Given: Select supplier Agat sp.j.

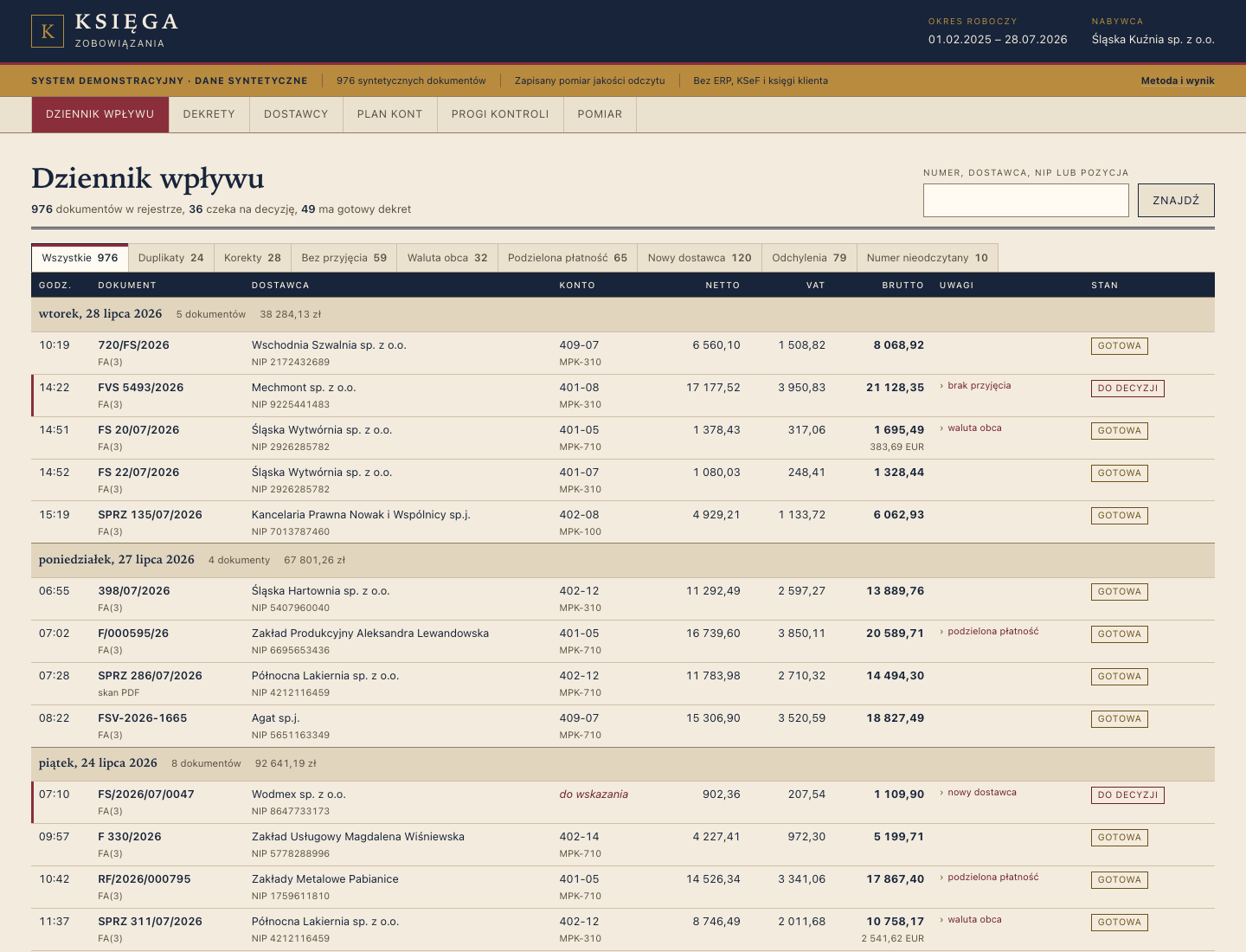Looking at the screenshot, I should coord(276,718).
